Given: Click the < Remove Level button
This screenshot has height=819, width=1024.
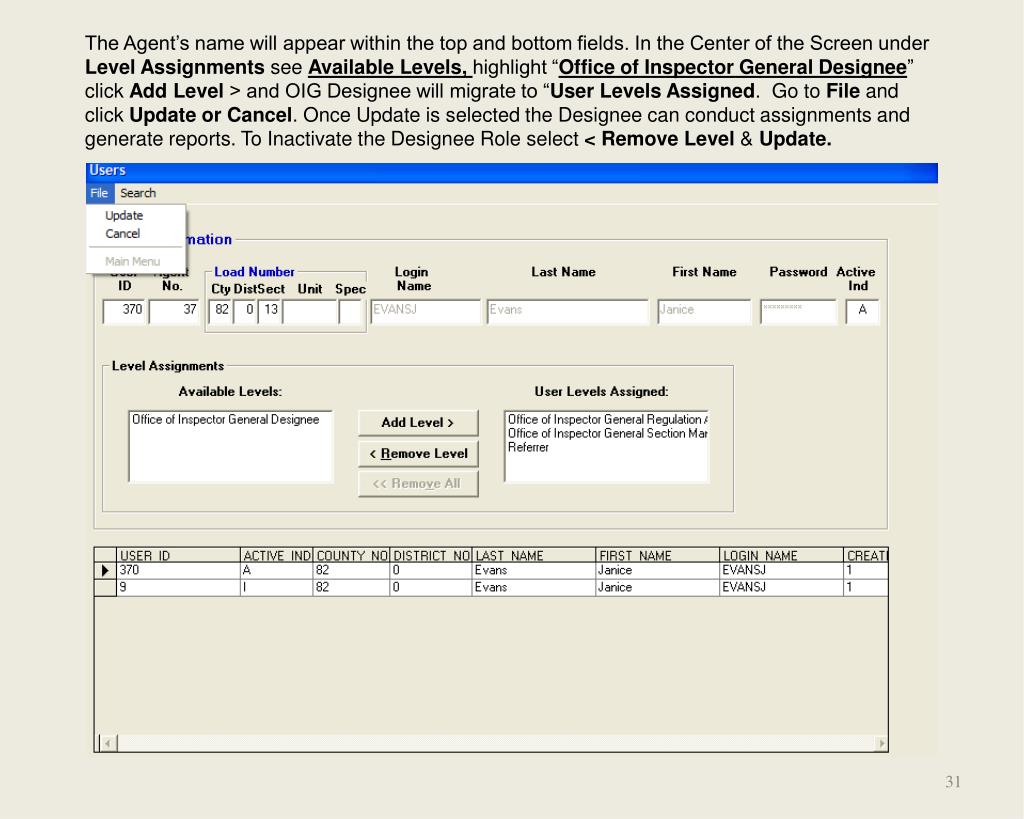Looking at the screenshot, I should click(x=418, y=453).
